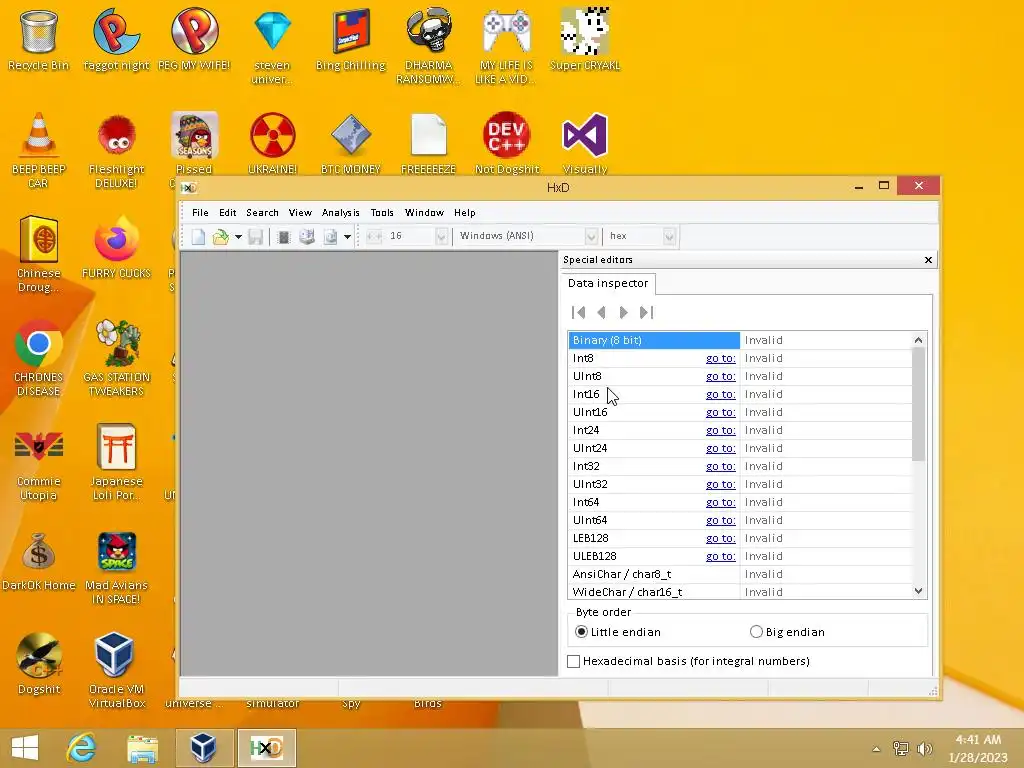This screenshot has height=768, width=1024.
Task: Select CHRONES DISEASE Chrome icon
Action: pos(39,358)
